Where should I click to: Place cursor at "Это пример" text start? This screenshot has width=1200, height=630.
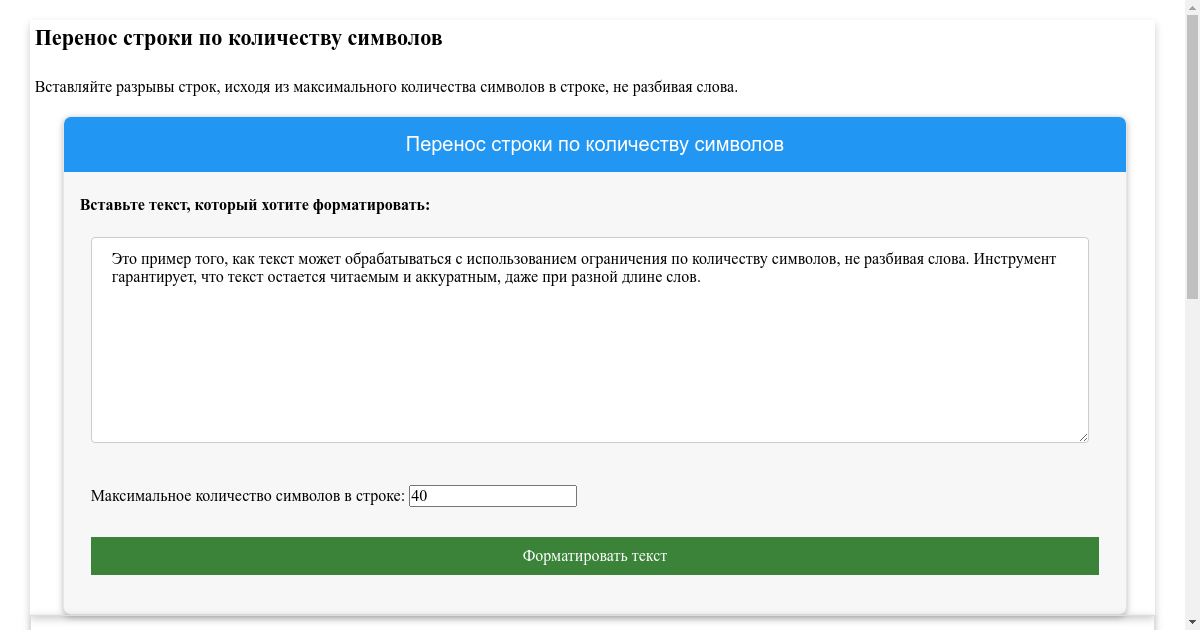point(113,259)
